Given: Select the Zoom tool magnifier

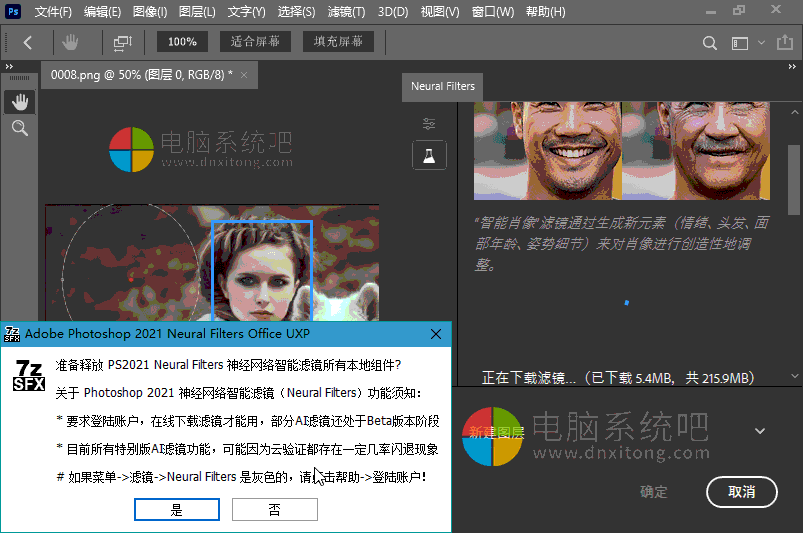Looking at the screenshot, I should coord(19,128).
